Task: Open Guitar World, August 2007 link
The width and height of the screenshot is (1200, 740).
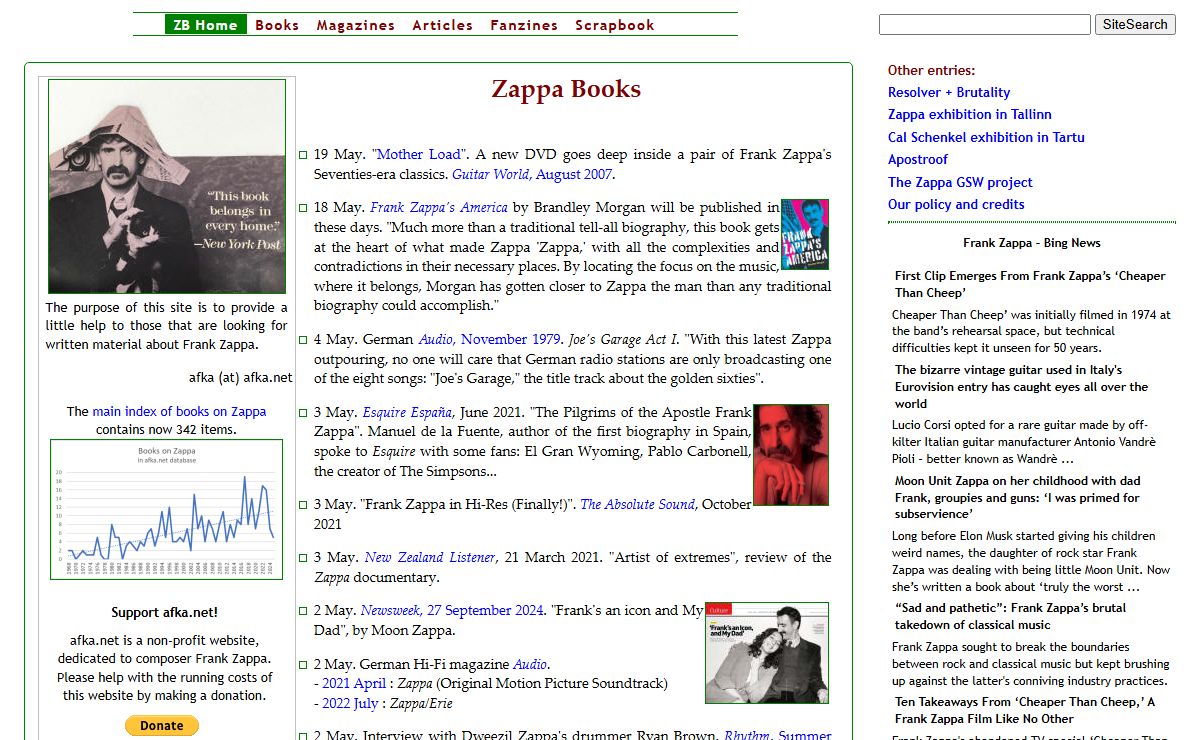Action: tap(531, 174)
